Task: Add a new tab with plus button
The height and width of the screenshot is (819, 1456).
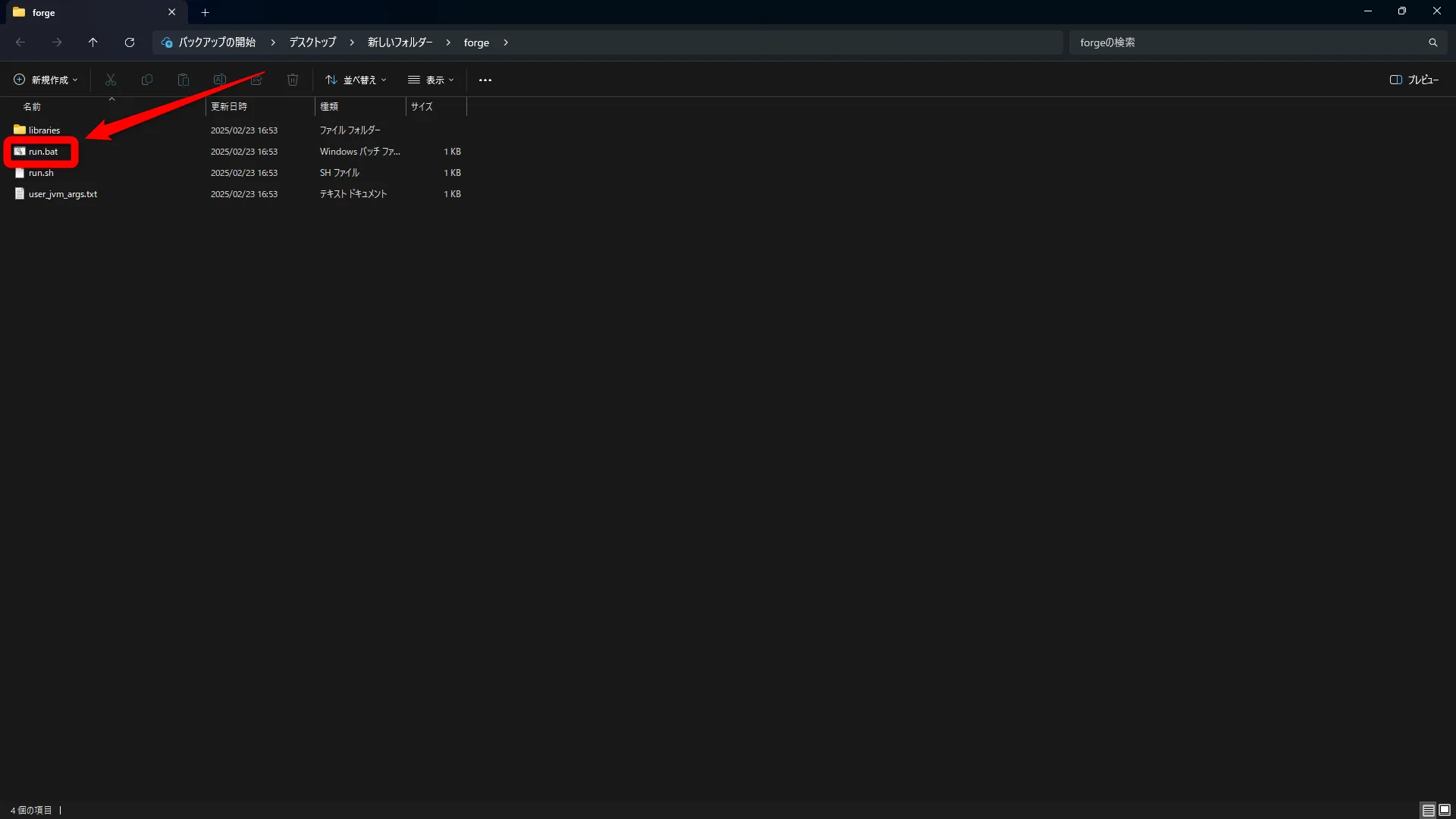Action: click(x=205, y=12)
